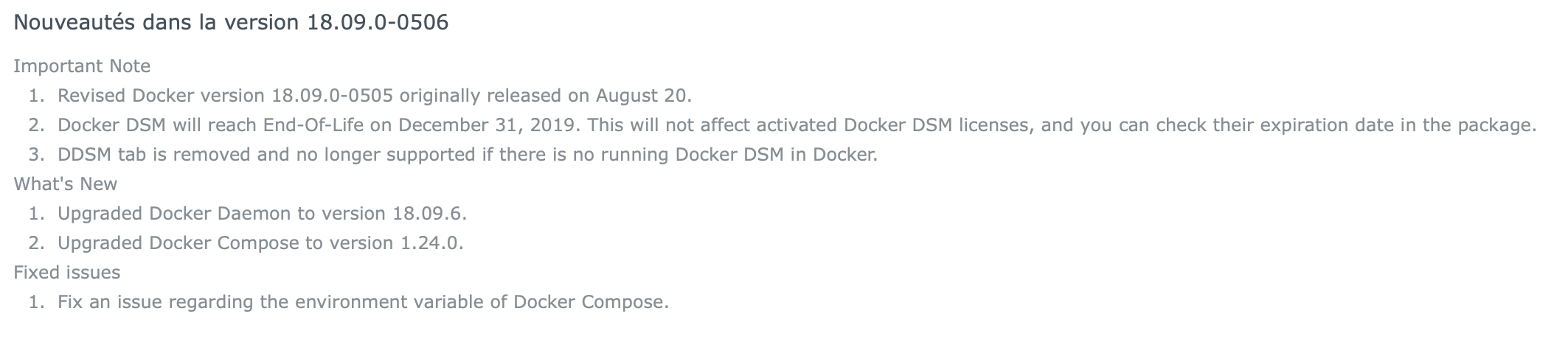Click list number 2 under What's New

37,242
